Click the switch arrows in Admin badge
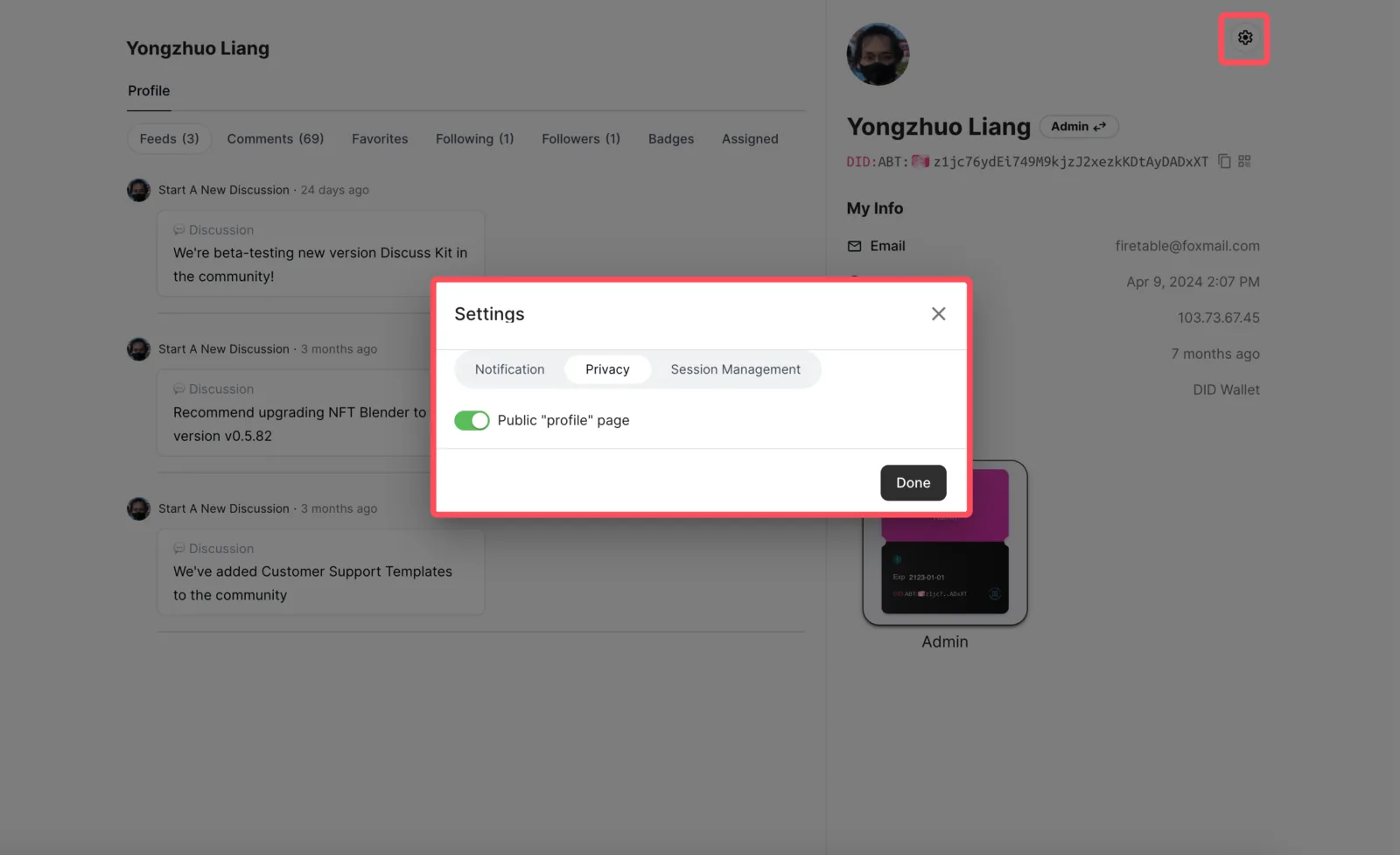 click(1100, 126)
